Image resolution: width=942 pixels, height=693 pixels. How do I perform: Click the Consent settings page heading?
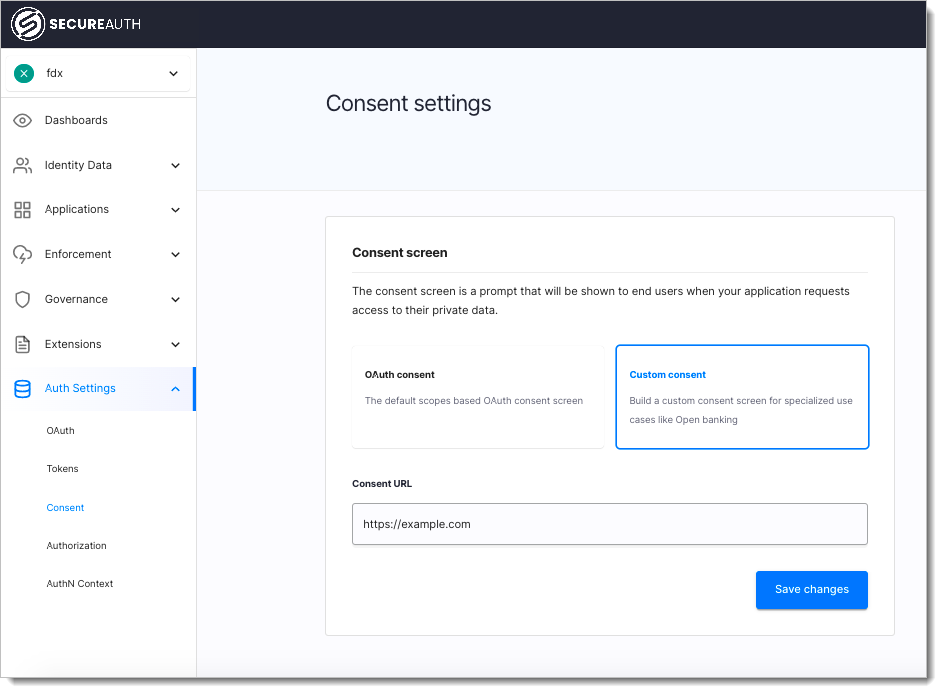coord(409,104)
